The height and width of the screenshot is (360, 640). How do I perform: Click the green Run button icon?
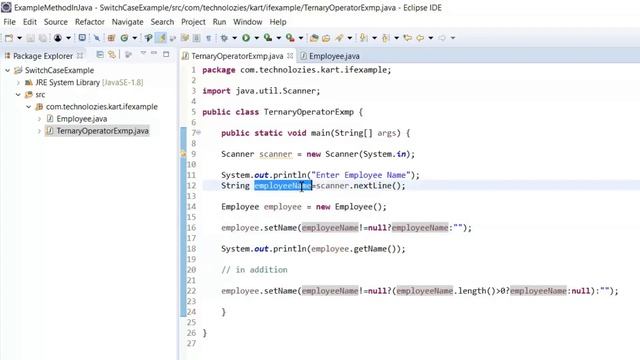246,38
